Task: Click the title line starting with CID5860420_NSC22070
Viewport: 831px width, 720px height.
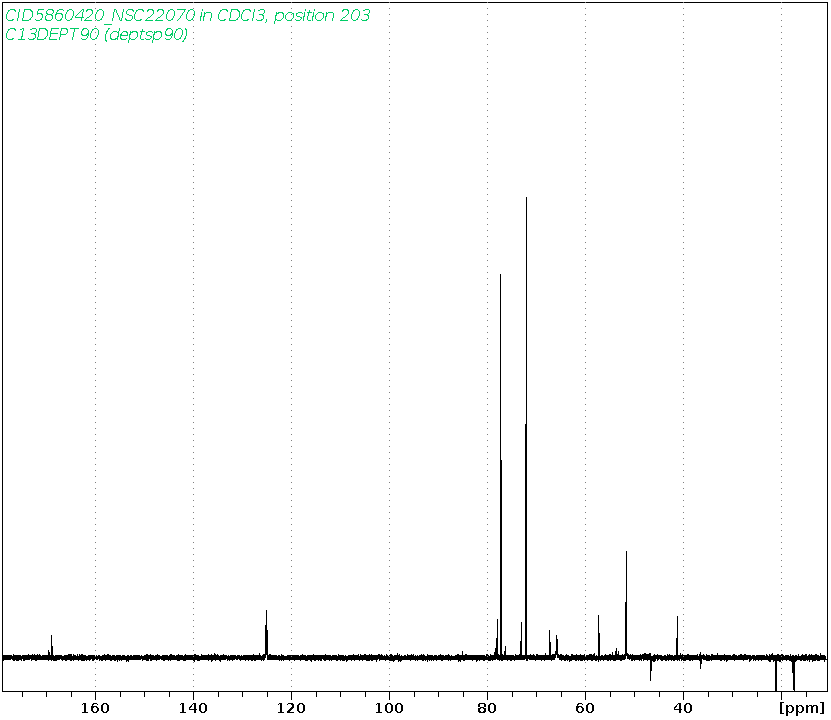Action: pyautogui.click(x=187, y=15)
